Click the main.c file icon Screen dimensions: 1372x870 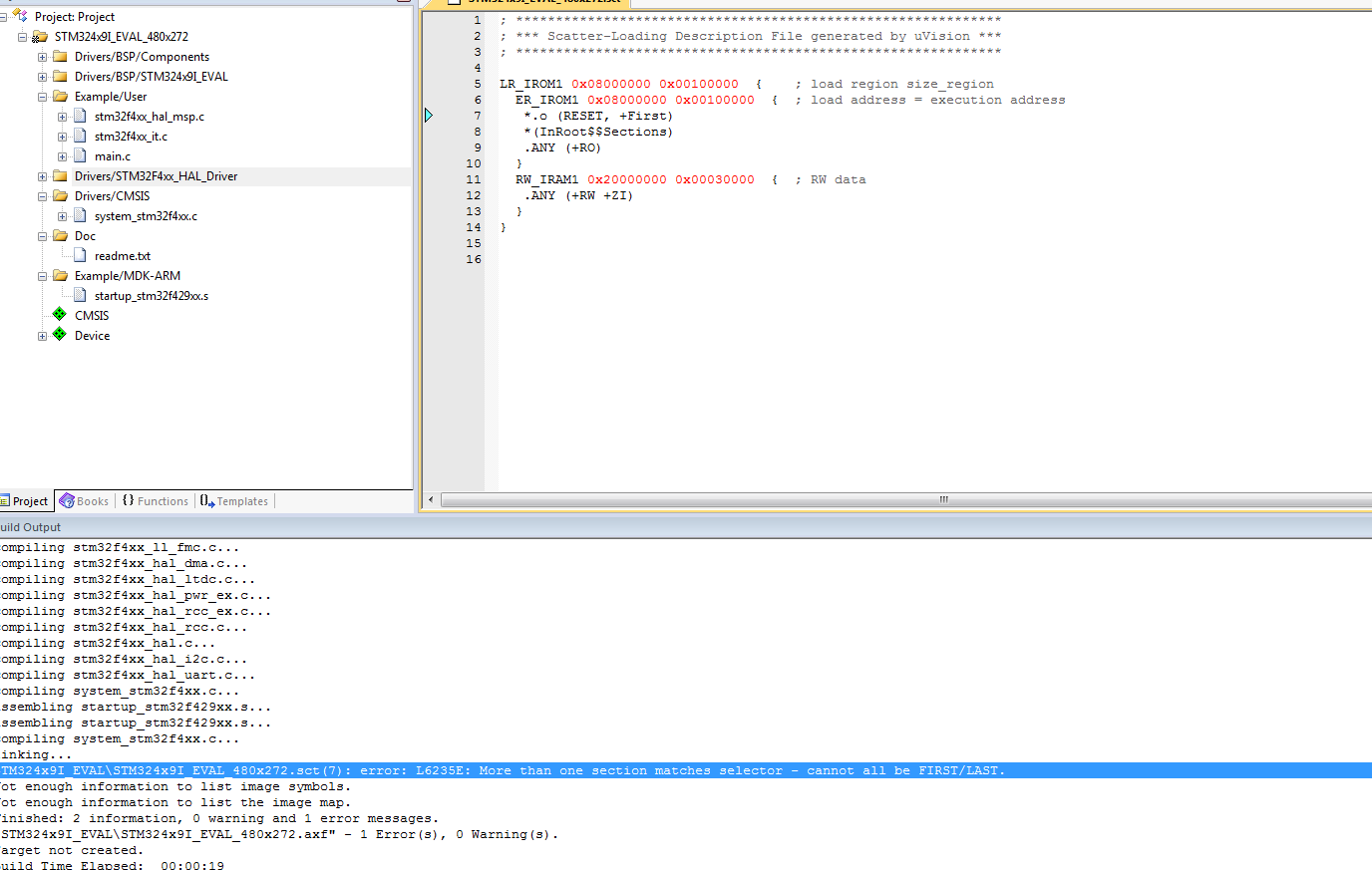pos(80,156)
